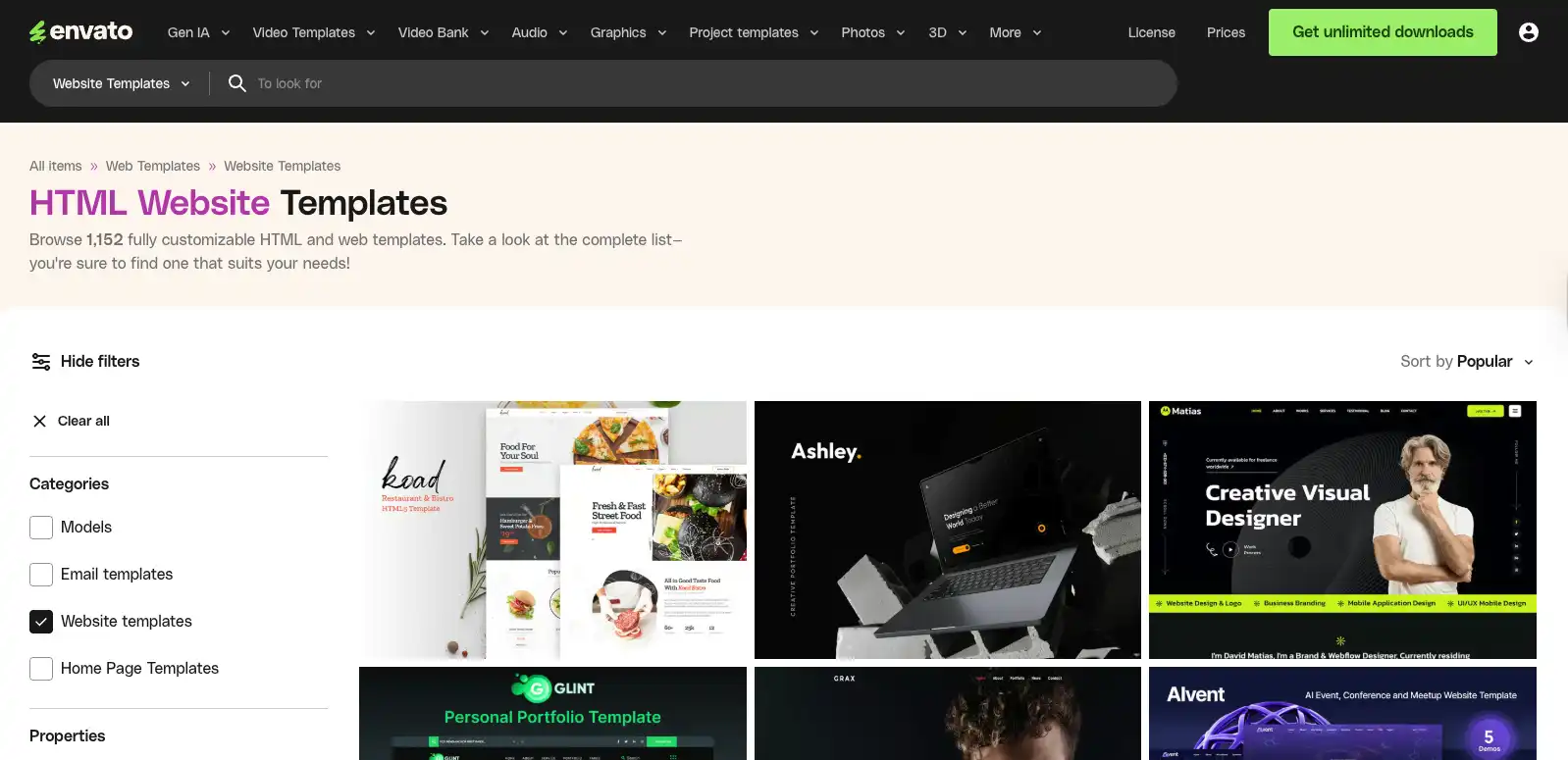Go to Web Templates breadcrumb link
Image resolution: width=1568 pixels, height=760 pixels.
(153, 166)
